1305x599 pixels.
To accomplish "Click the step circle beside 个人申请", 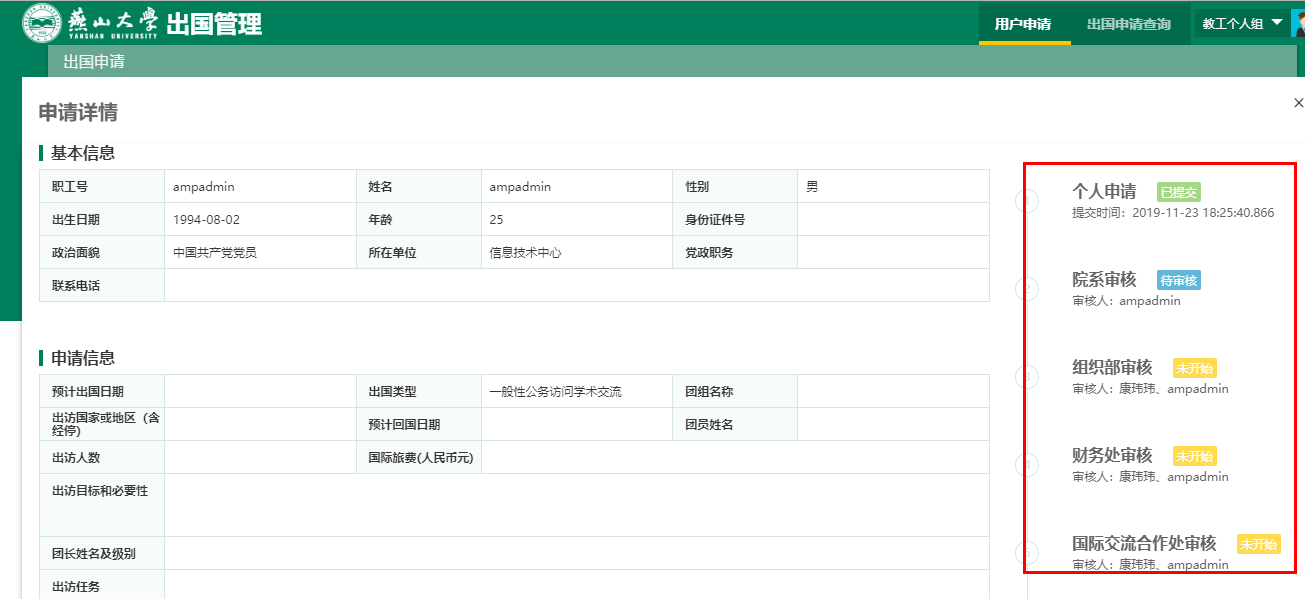I will (x=1027, y=201).
